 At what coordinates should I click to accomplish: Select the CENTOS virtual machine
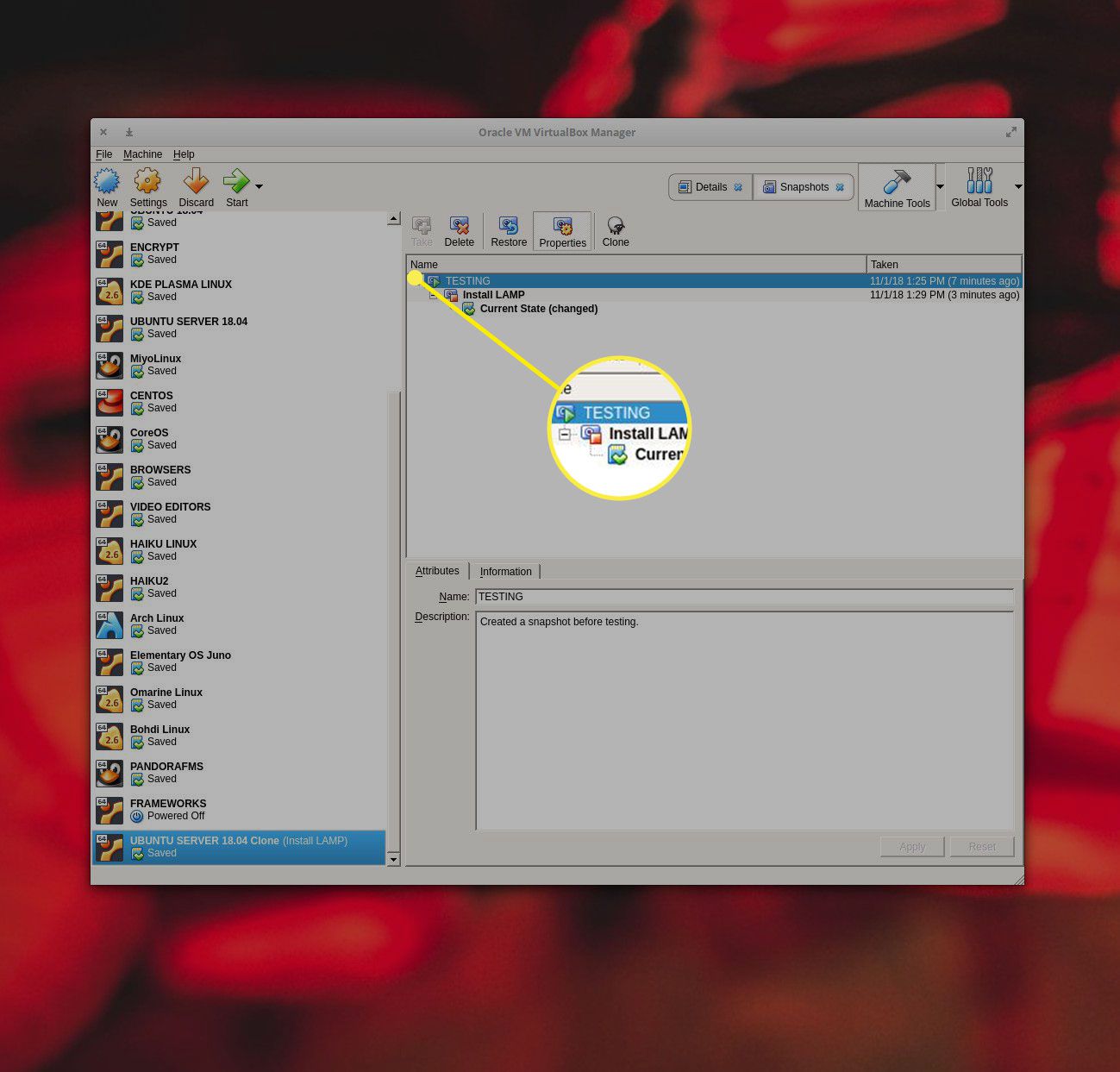tap(239, 402)
